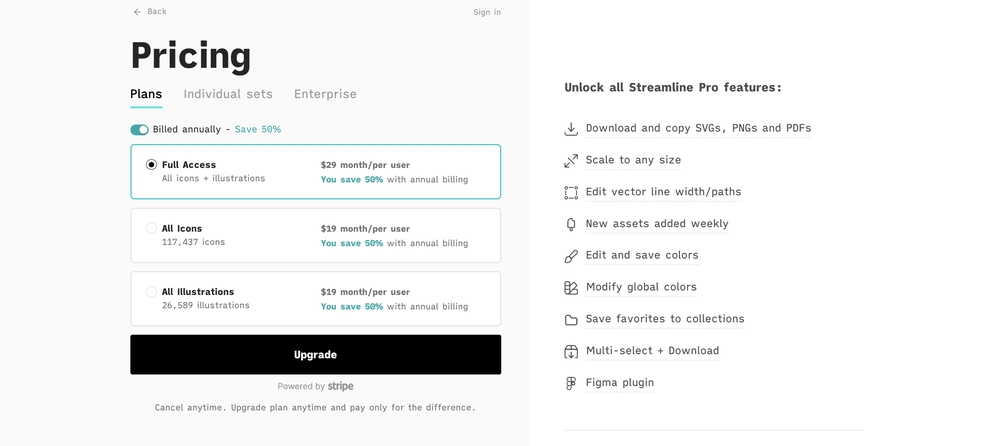
Task: Click the paintbrush icon for edit colors
Action: (571, 256)
